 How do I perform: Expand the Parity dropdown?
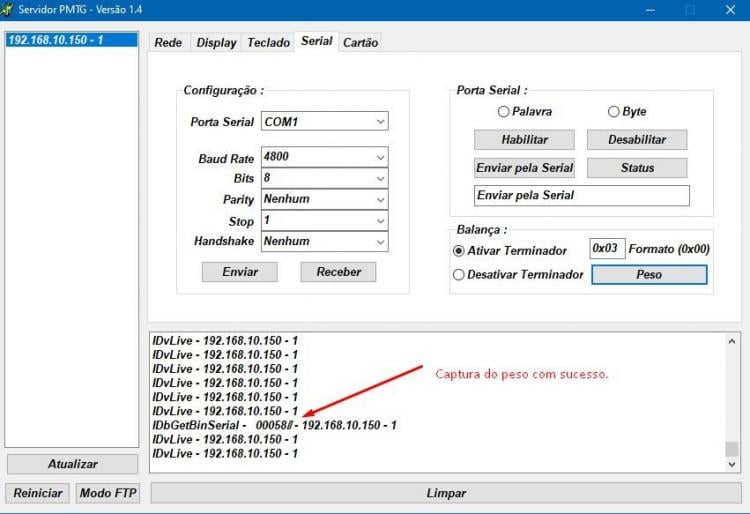tap(325, 199)
